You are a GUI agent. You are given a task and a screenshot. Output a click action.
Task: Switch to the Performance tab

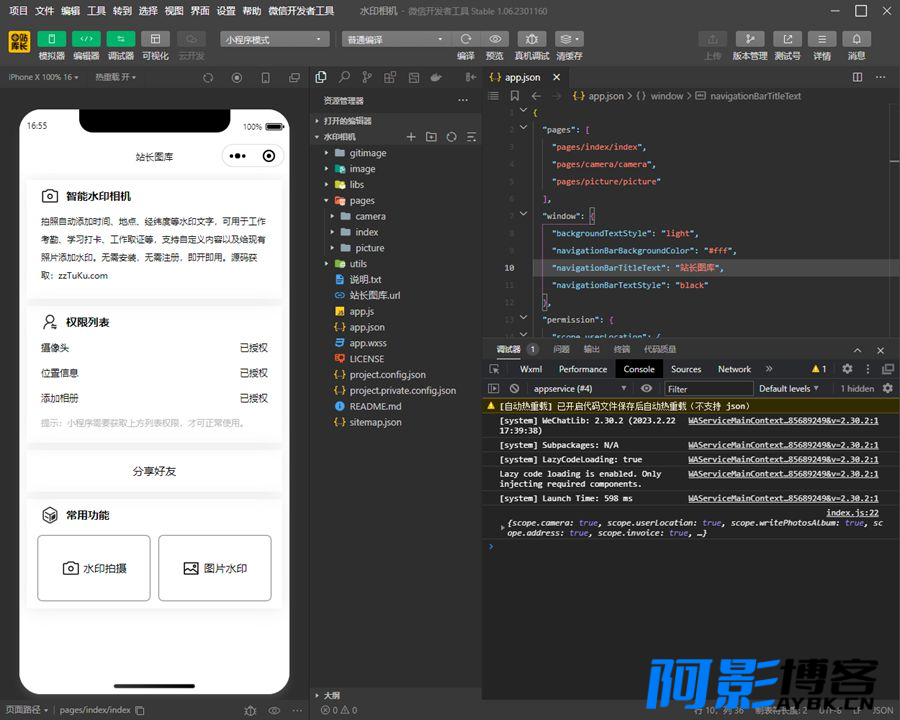click(583, 369)
